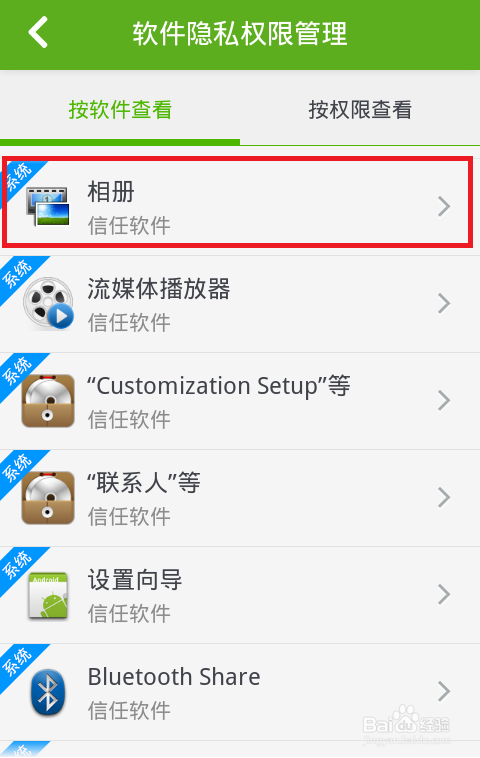Image resolution: width=480 pixels, height=758 pixels.
Task: Tap the 软件隐私权限管理 title
Action: pyautogui.click(x=240, y=33)
